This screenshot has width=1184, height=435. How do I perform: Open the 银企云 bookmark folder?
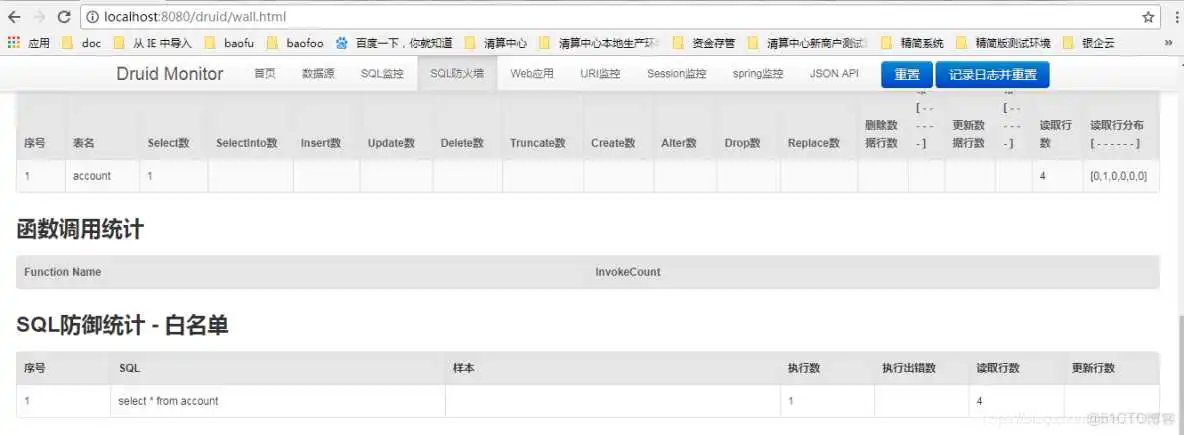(x=1088, y=43)
